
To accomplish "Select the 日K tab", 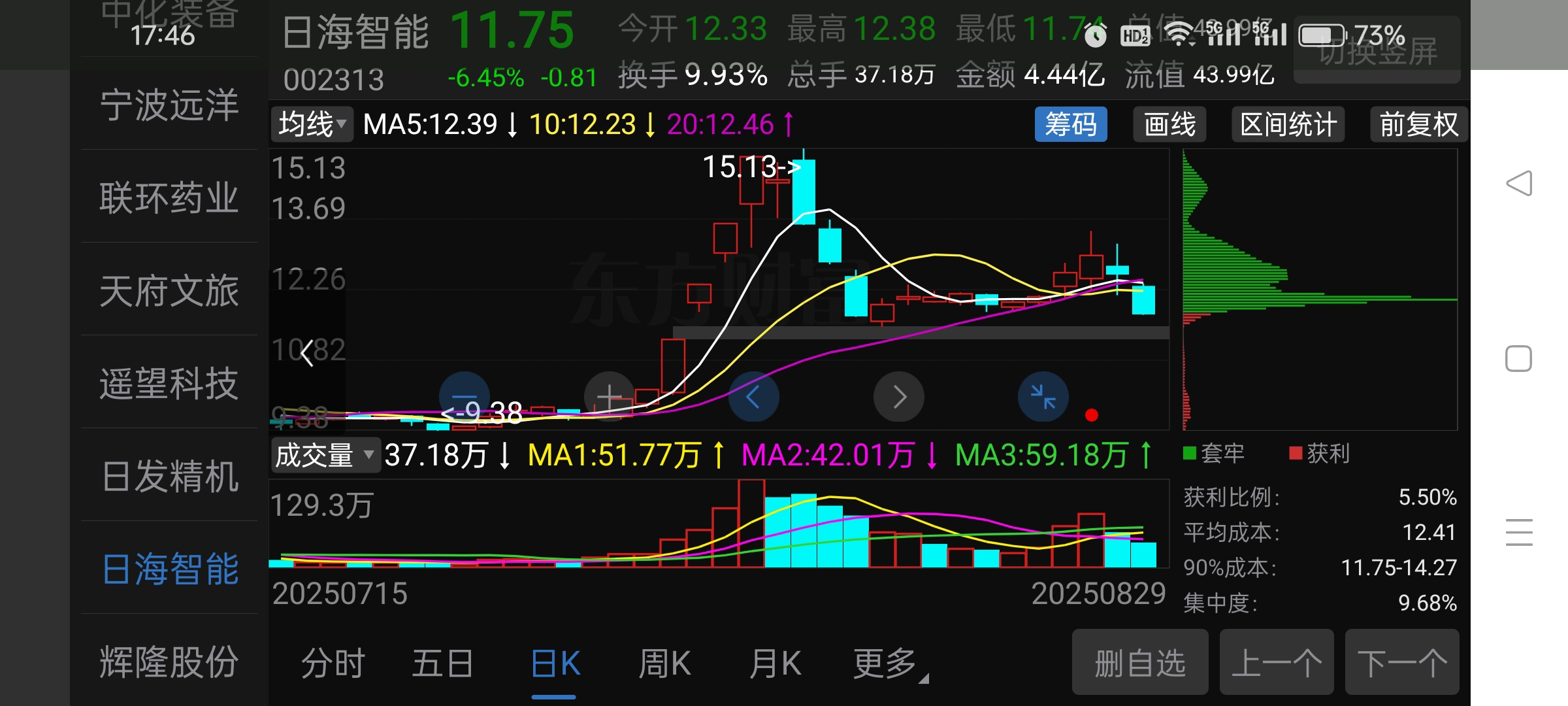I will click(x=555, y=664).
